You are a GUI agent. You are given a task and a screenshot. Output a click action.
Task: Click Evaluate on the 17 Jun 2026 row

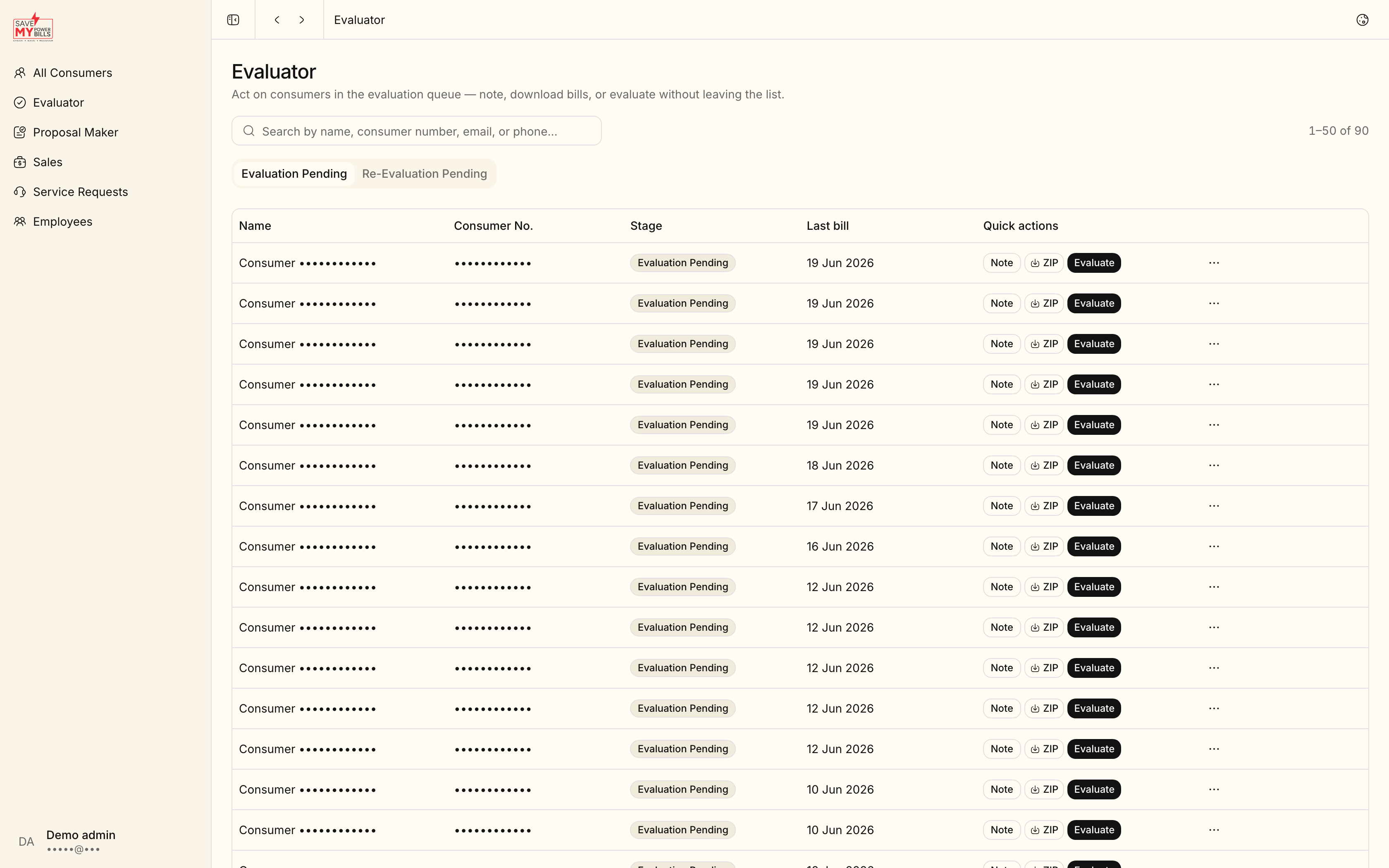1094,506
